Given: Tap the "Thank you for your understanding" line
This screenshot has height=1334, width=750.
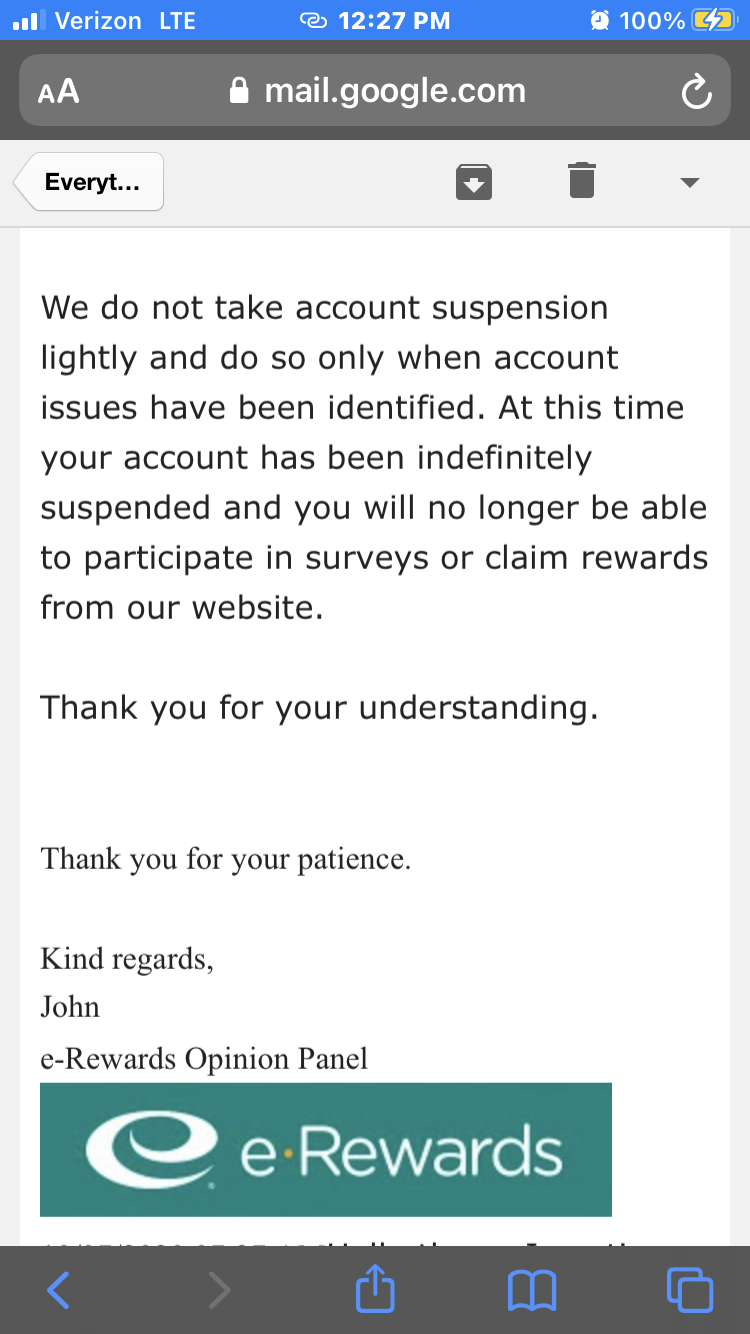Looking at the screenshot, I should click(x=319, y=708).
